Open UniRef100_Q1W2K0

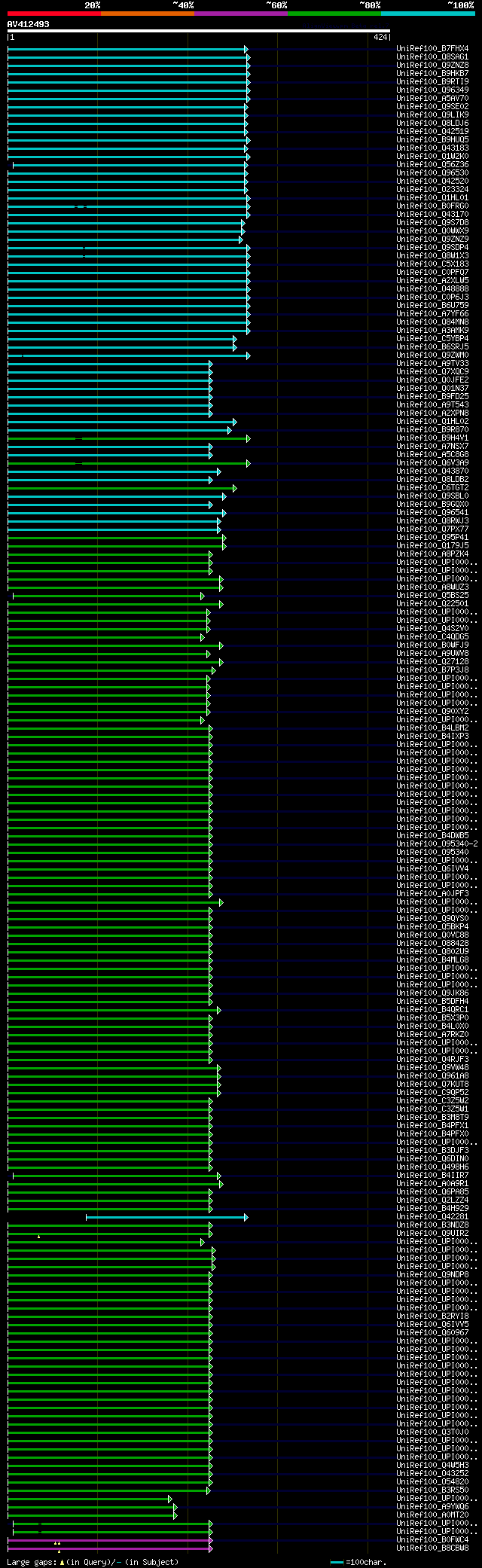pyautogui.click(x=432, y=156)
